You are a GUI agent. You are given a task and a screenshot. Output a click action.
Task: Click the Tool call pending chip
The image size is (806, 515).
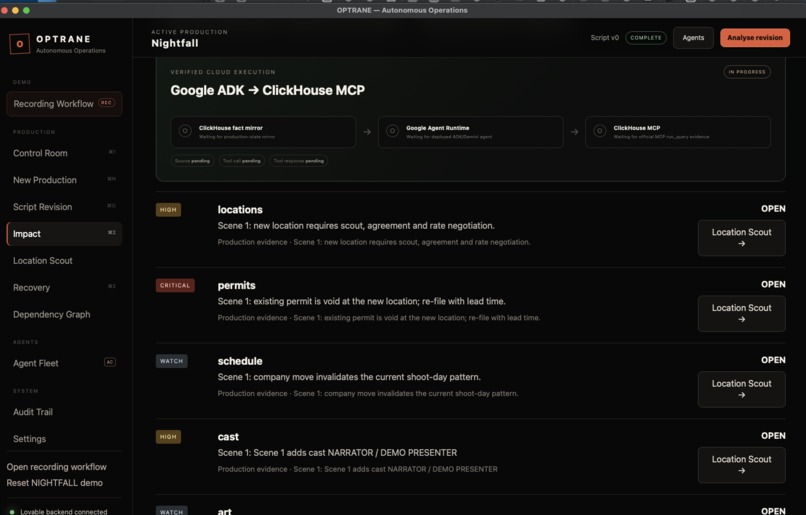[242, 161]
